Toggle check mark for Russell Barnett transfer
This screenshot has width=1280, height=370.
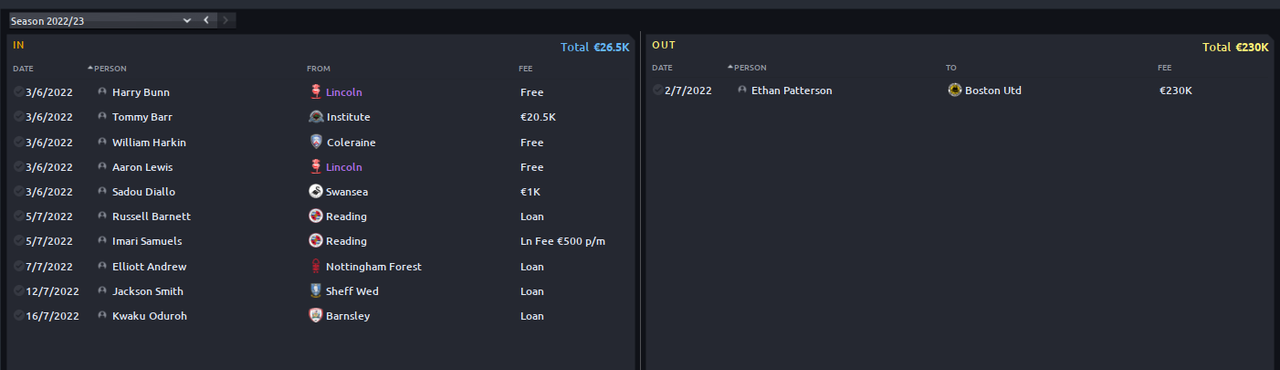[18, 216]
